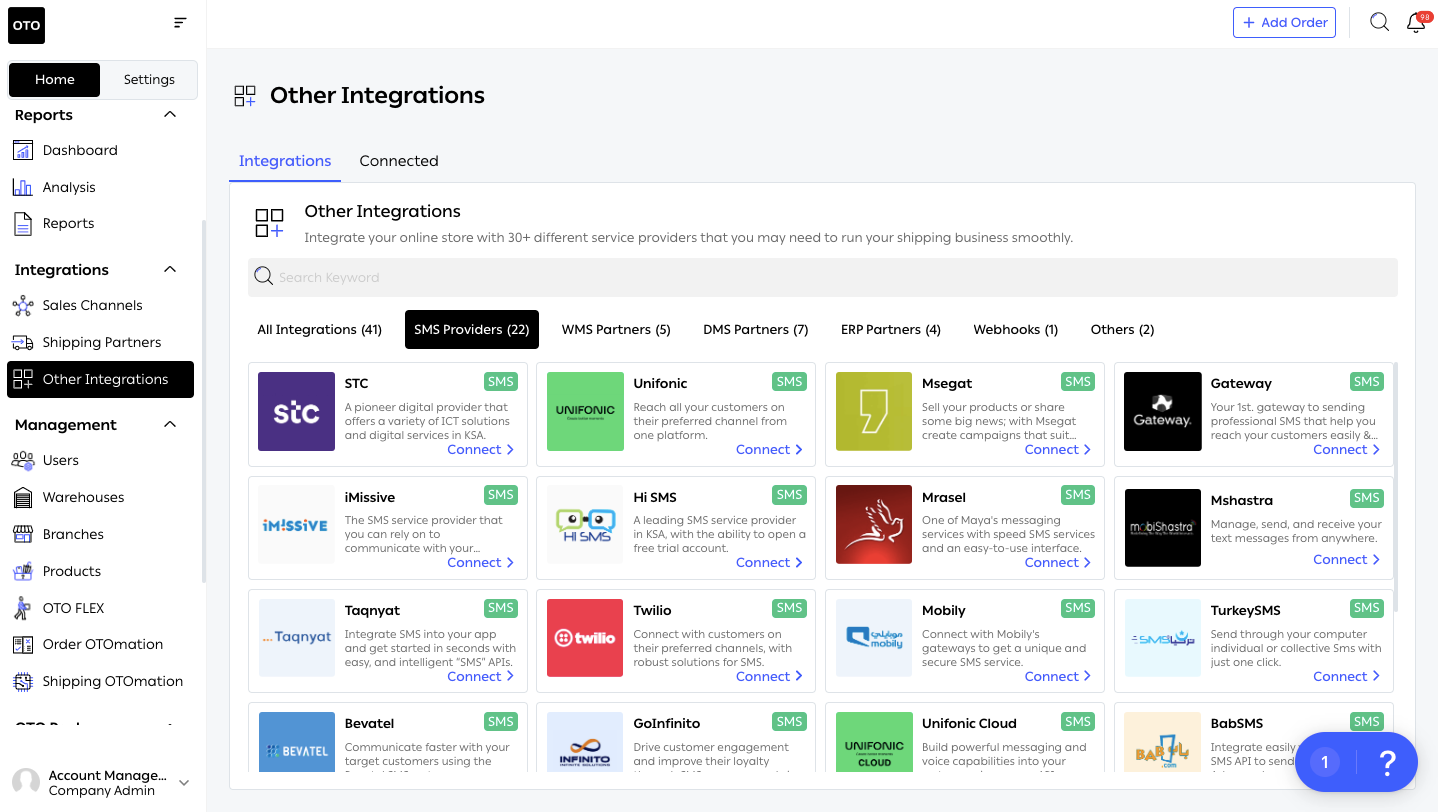Switch to the Connected tab
This screenshot has height=812, width=1438.
tap(399, 161)
